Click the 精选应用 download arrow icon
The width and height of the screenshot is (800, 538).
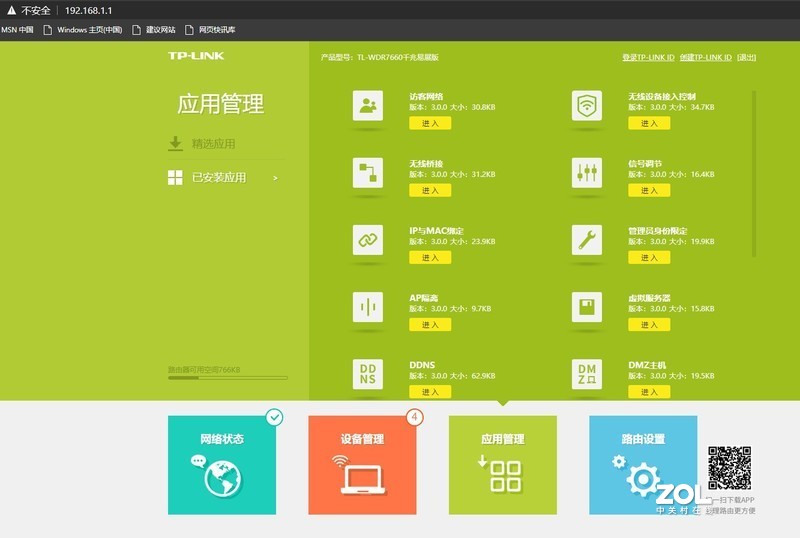click(175, 143)
